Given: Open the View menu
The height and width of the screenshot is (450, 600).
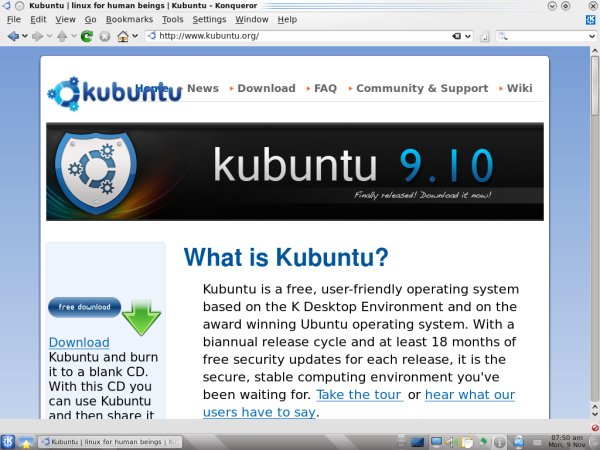Looking at the screenshot, I should pyautogui.click(x=65, y=20).
